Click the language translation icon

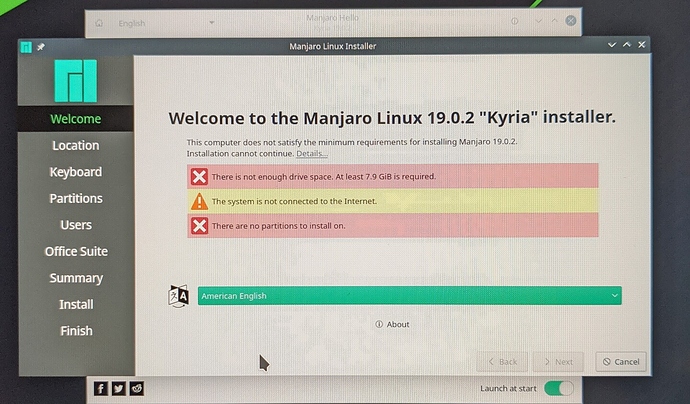179,296
